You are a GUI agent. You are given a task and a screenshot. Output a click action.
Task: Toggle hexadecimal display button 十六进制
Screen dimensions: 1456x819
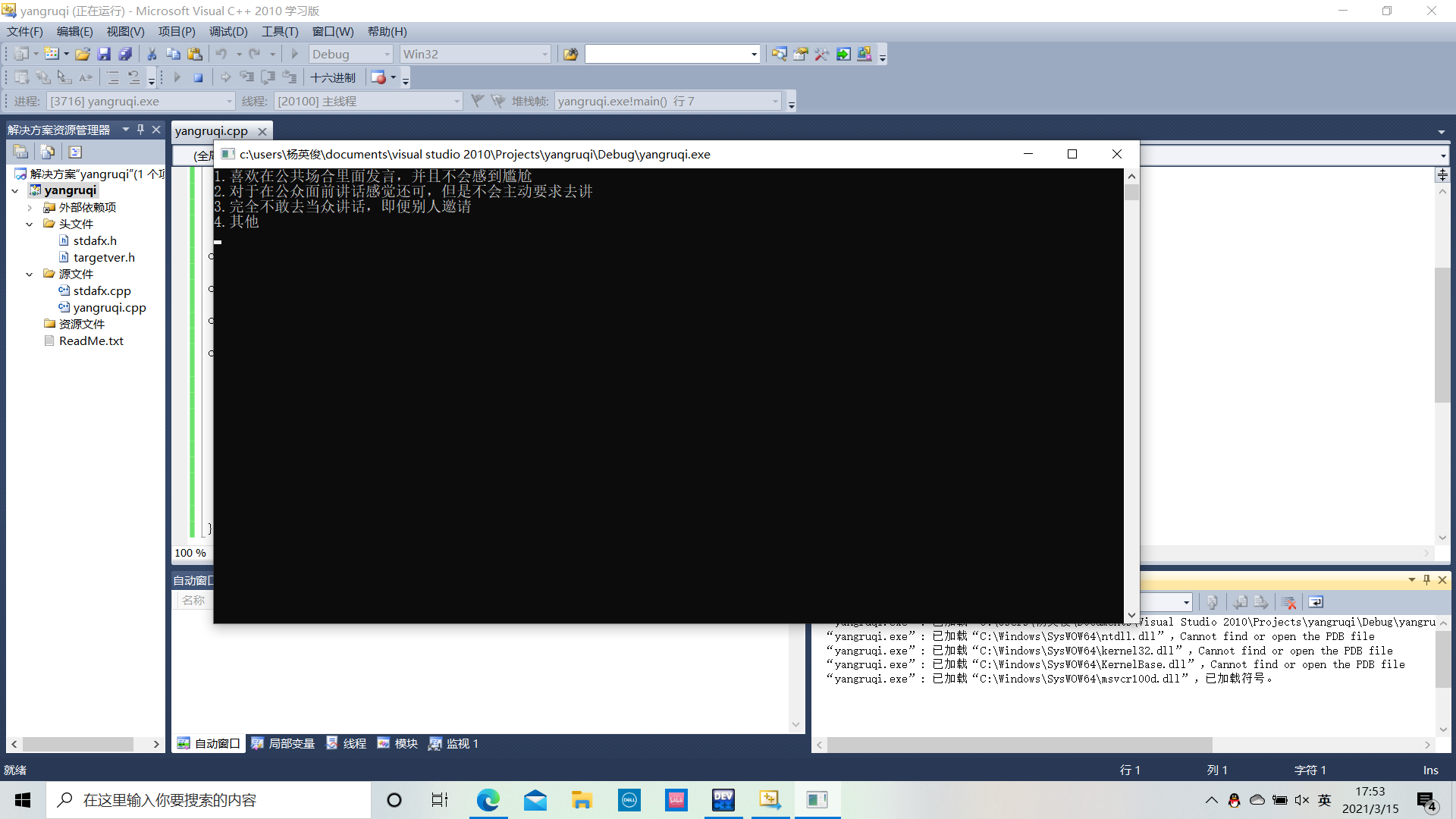tap(333, 77)
